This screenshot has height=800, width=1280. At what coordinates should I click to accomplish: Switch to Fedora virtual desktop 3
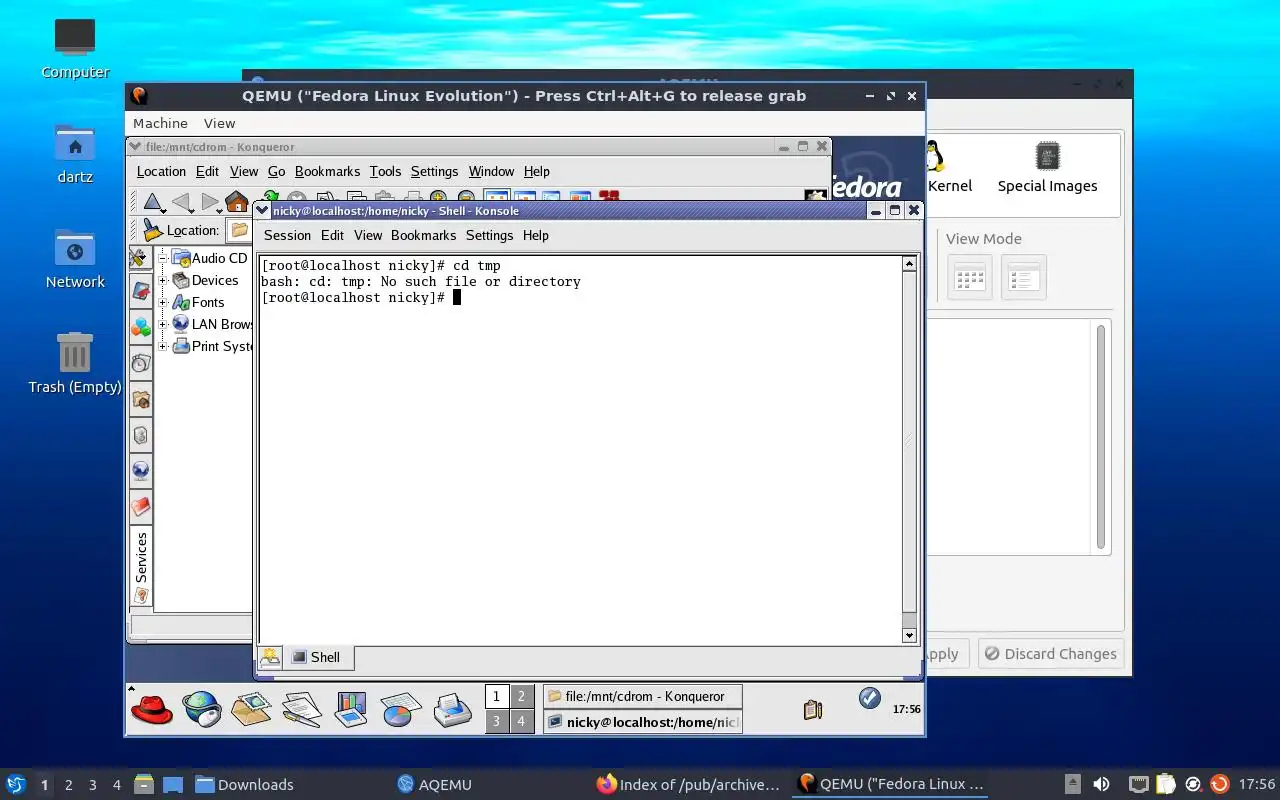click(496, 720)
